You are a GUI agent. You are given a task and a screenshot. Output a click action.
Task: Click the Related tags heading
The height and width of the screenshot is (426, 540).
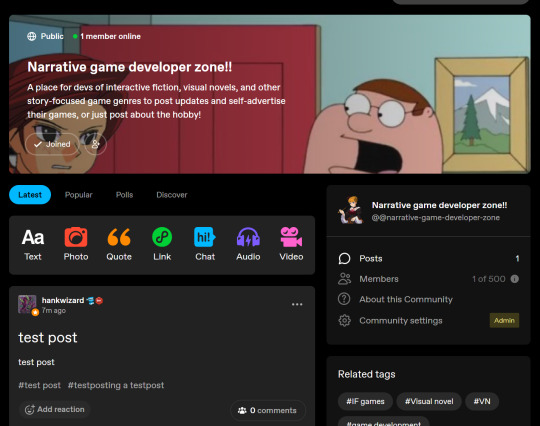pyautogui.click(x=366, y=374)
